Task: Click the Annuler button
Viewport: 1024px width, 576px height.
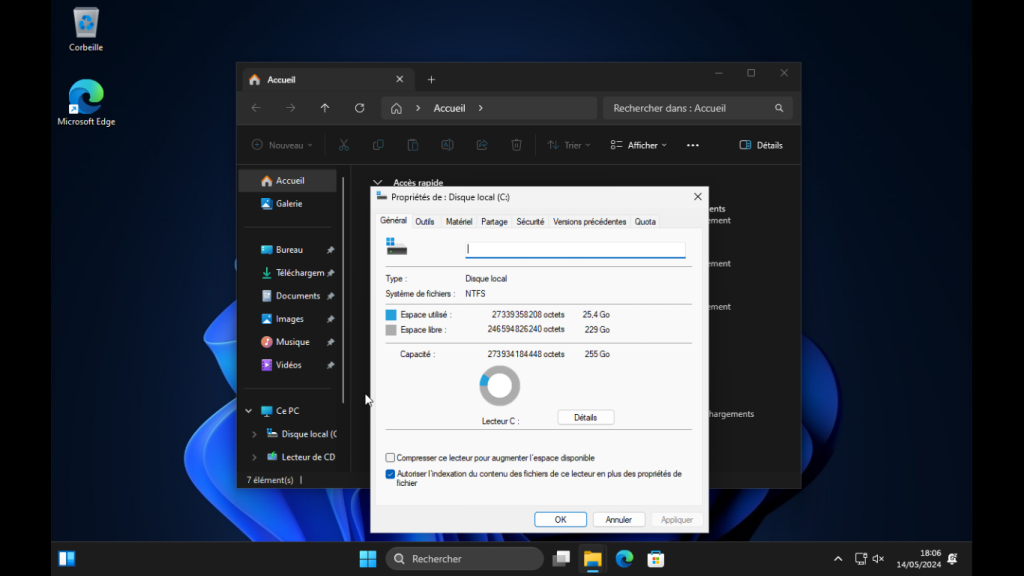Action: pos(618,520)
